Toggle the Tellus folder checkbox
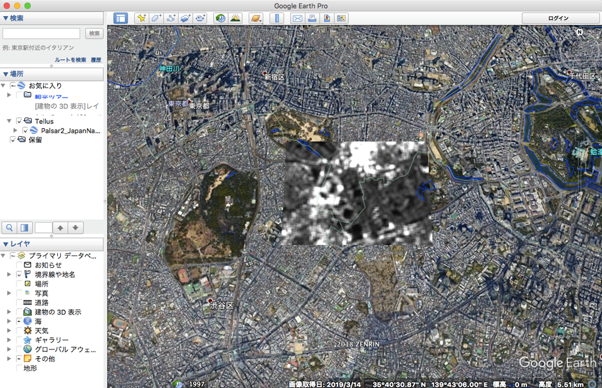 (x=19, y=121)
